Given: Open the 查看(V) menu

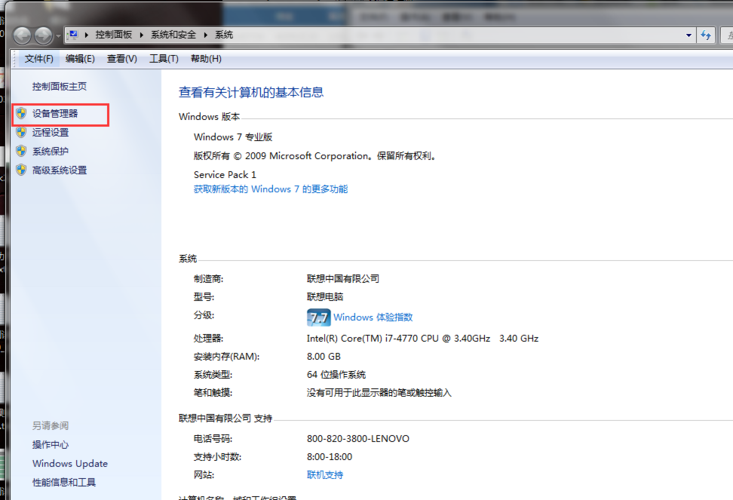Looking at the screenshot, I should [x=122, y=59].
